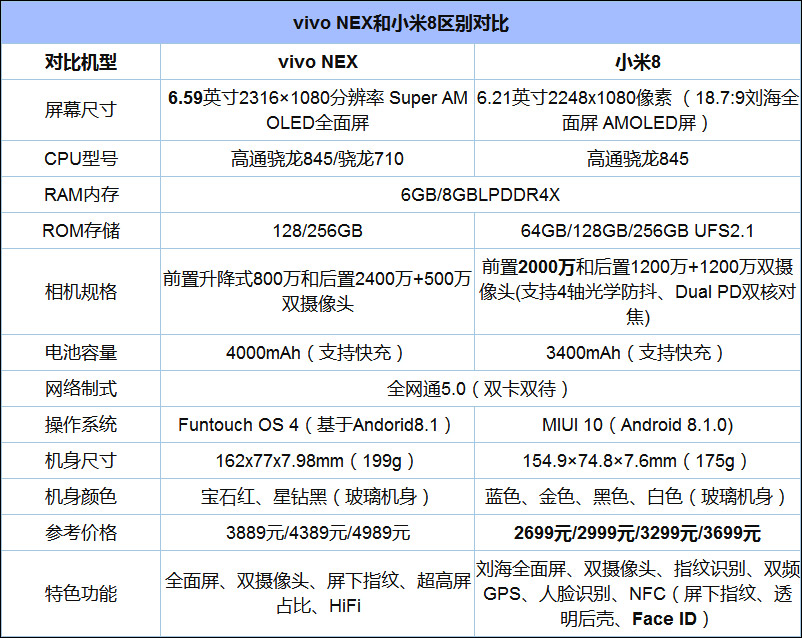This screenshot has height=638, width=802.
Task: Click vivo camera cell '前置升降式800万和后置2400万+500万'
Action: pos(317,292)
